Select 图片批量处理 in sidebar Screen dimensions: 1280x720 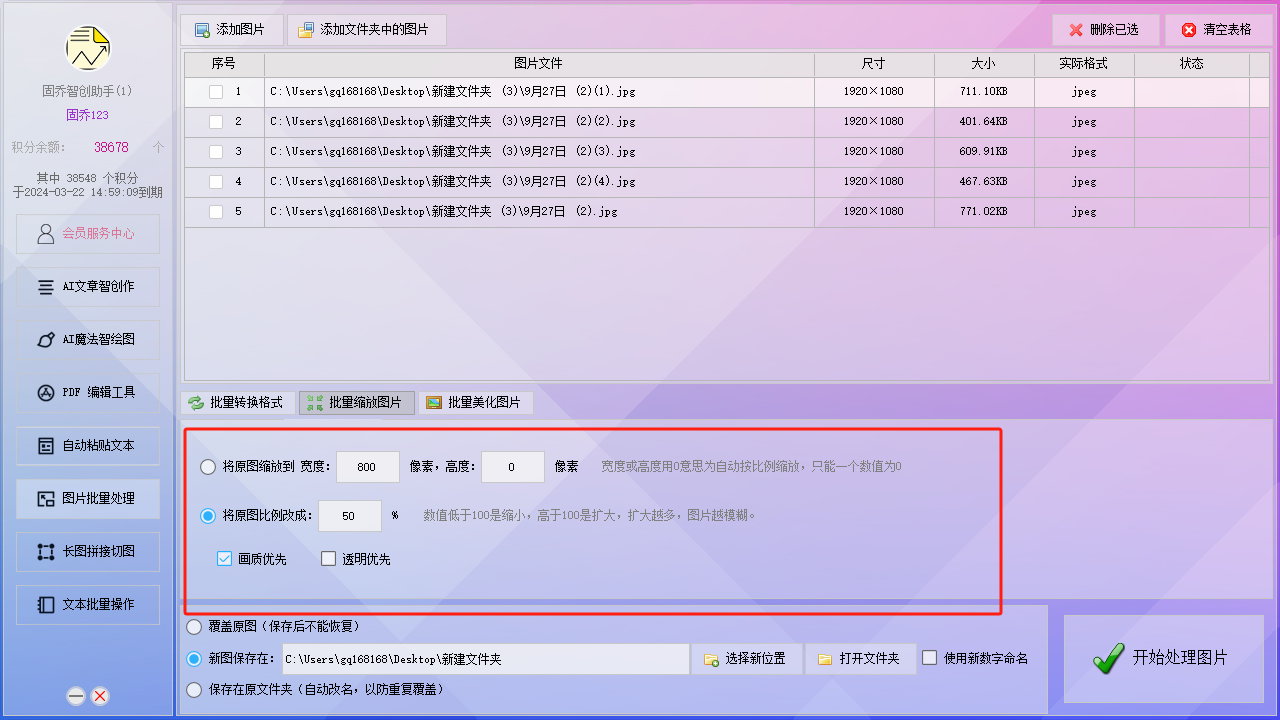tap(88, 498)
